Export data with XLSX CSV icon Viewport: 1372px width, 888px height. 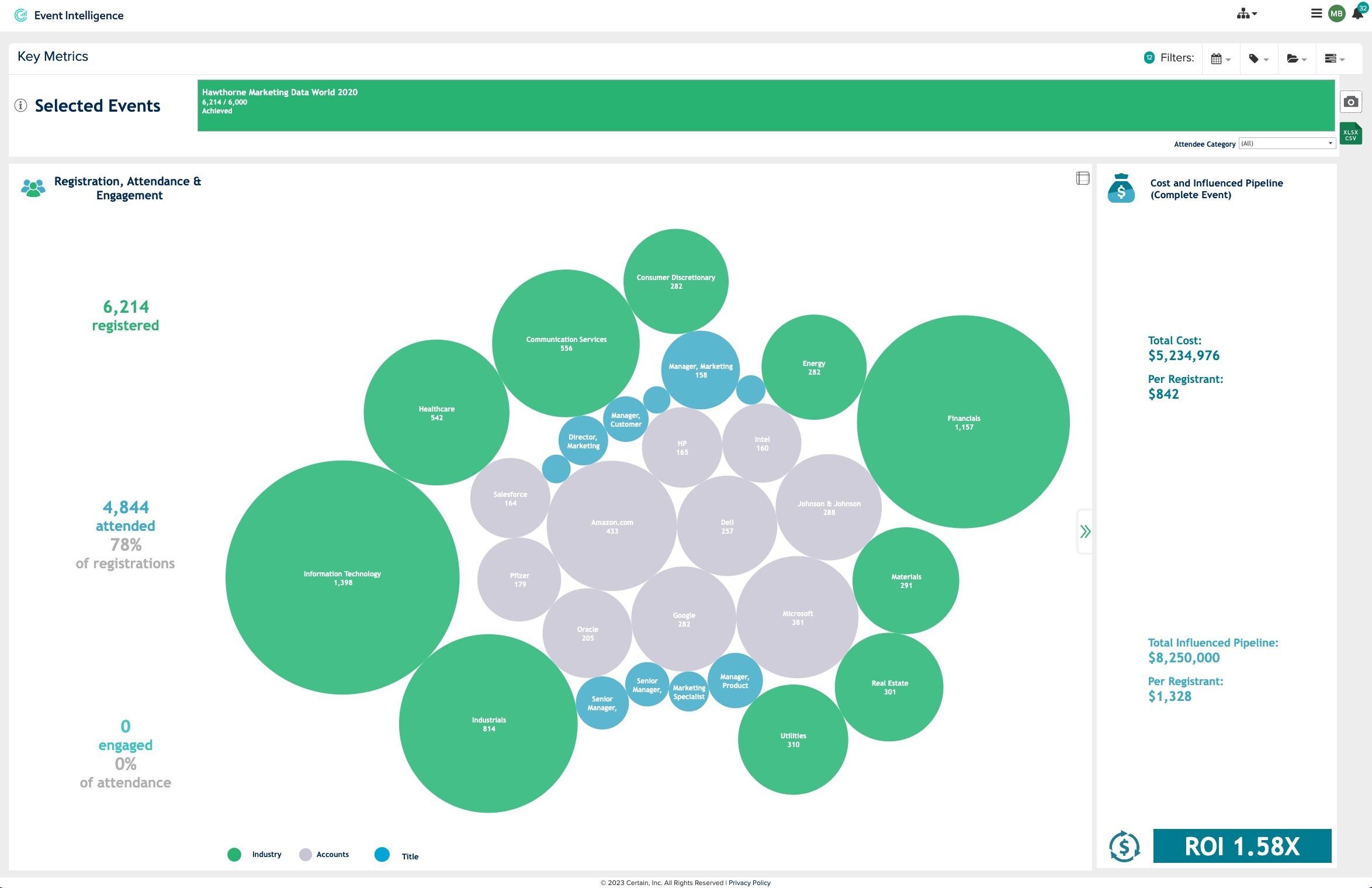tap(1350, 134)
